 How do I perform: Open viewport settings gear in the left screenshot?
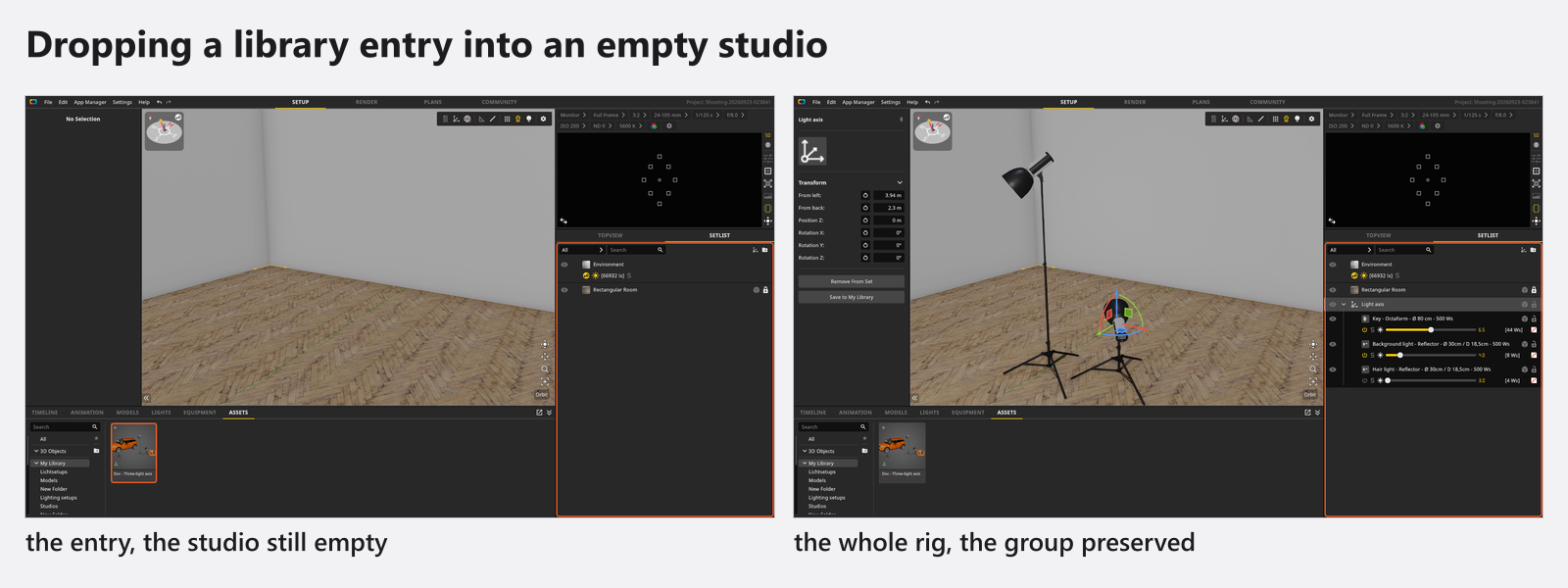point(543,119)
